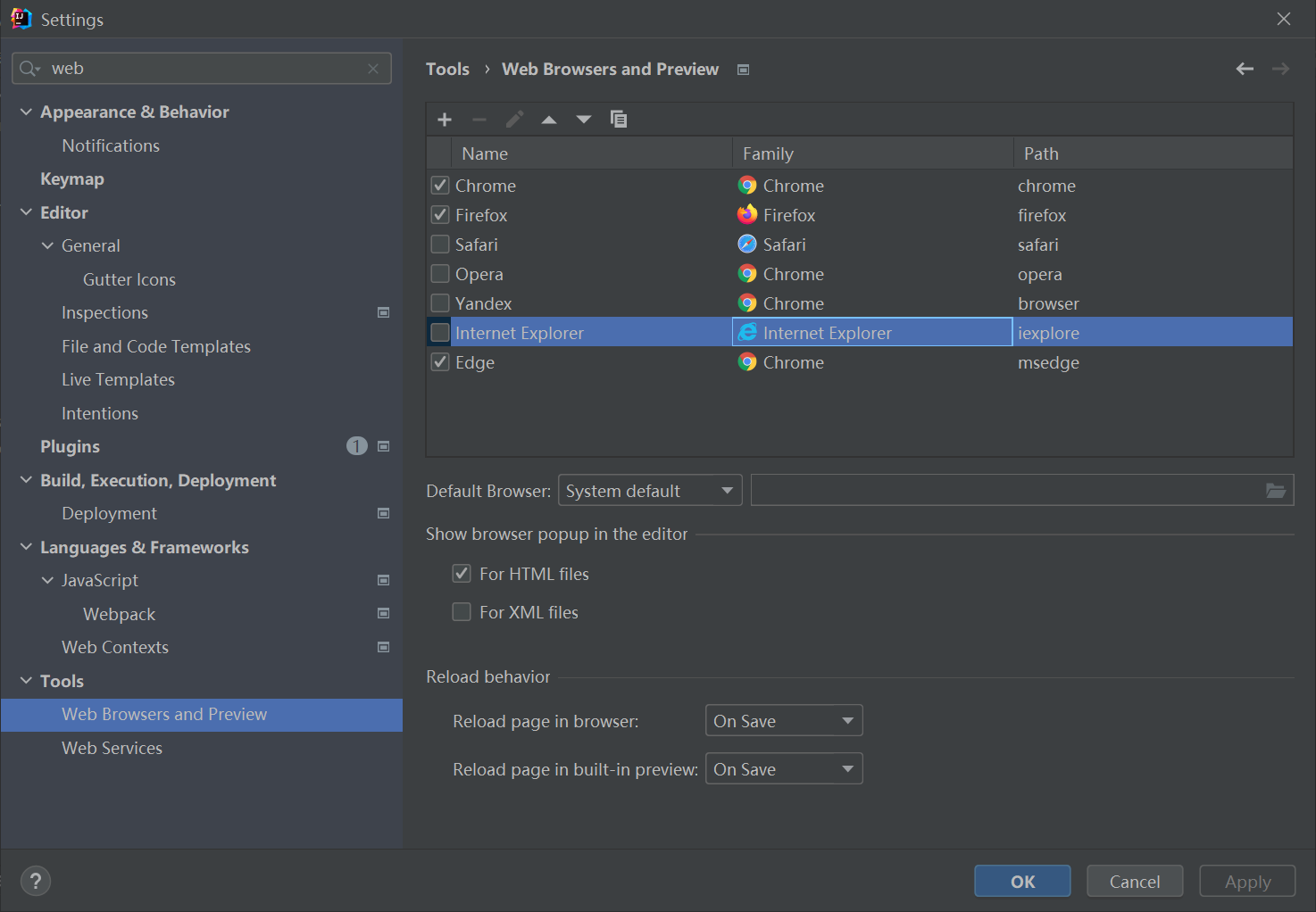Click the search magnifier icon
The width and height of the screenshot is (1316, 912).
[29, 69]
